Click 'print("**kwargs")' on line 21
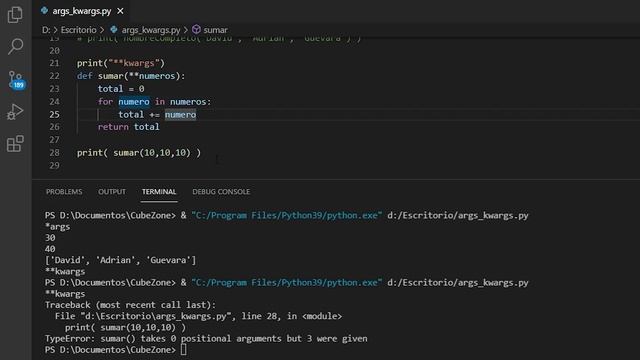 point(121,63)
